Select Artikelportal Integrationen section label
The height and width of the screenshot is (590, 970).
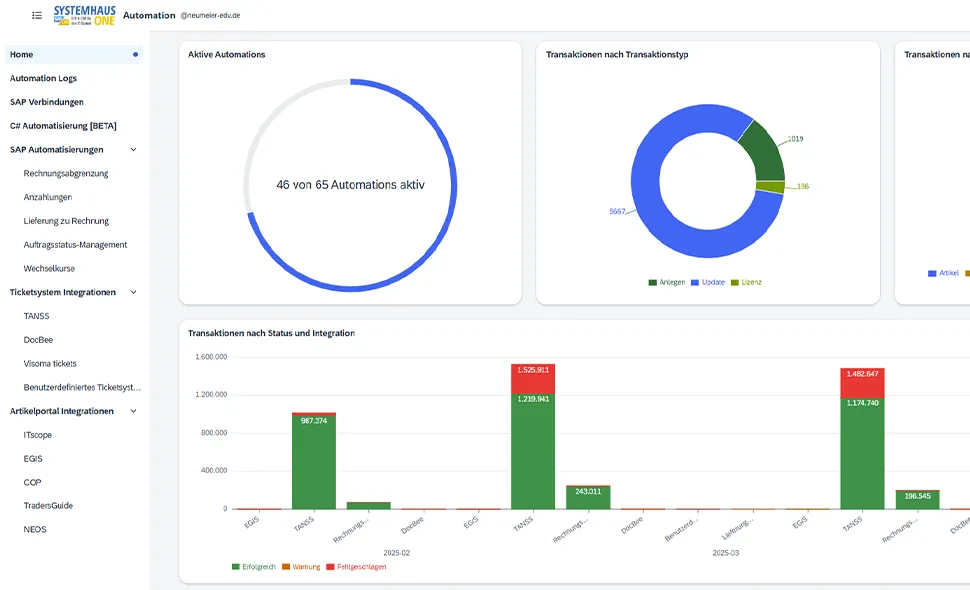pyautogui.click(x=61, y=411)
